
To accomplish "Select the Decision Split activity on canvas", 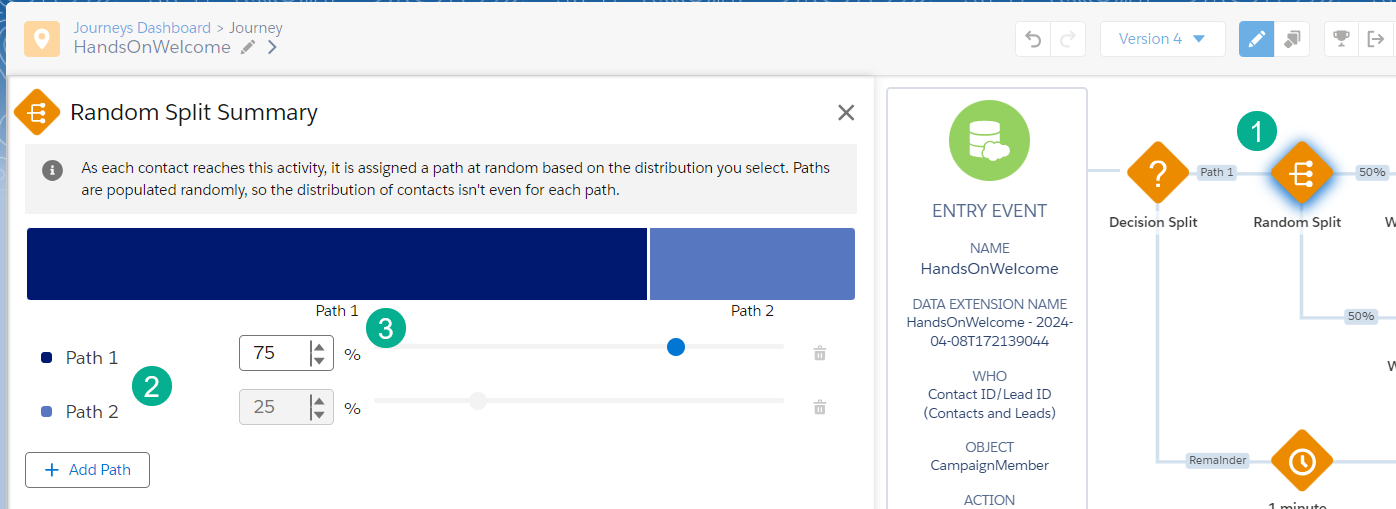I will pyautogui.click(x=1157, y=174).
